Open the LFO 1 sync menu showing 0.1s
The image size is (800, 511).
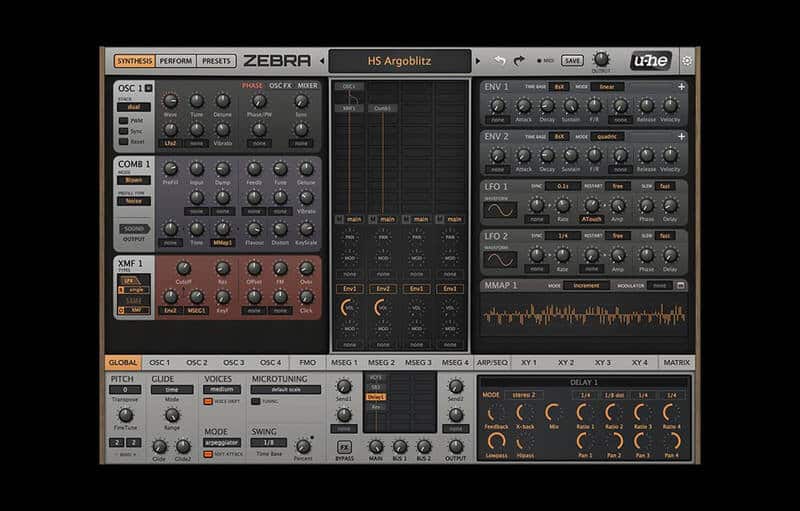pos(563,186)
